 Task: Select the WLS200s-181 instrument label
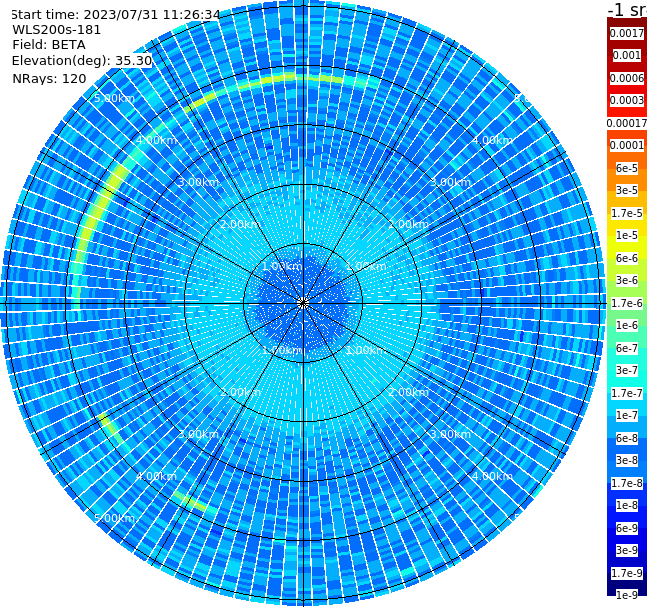point(57,30)
